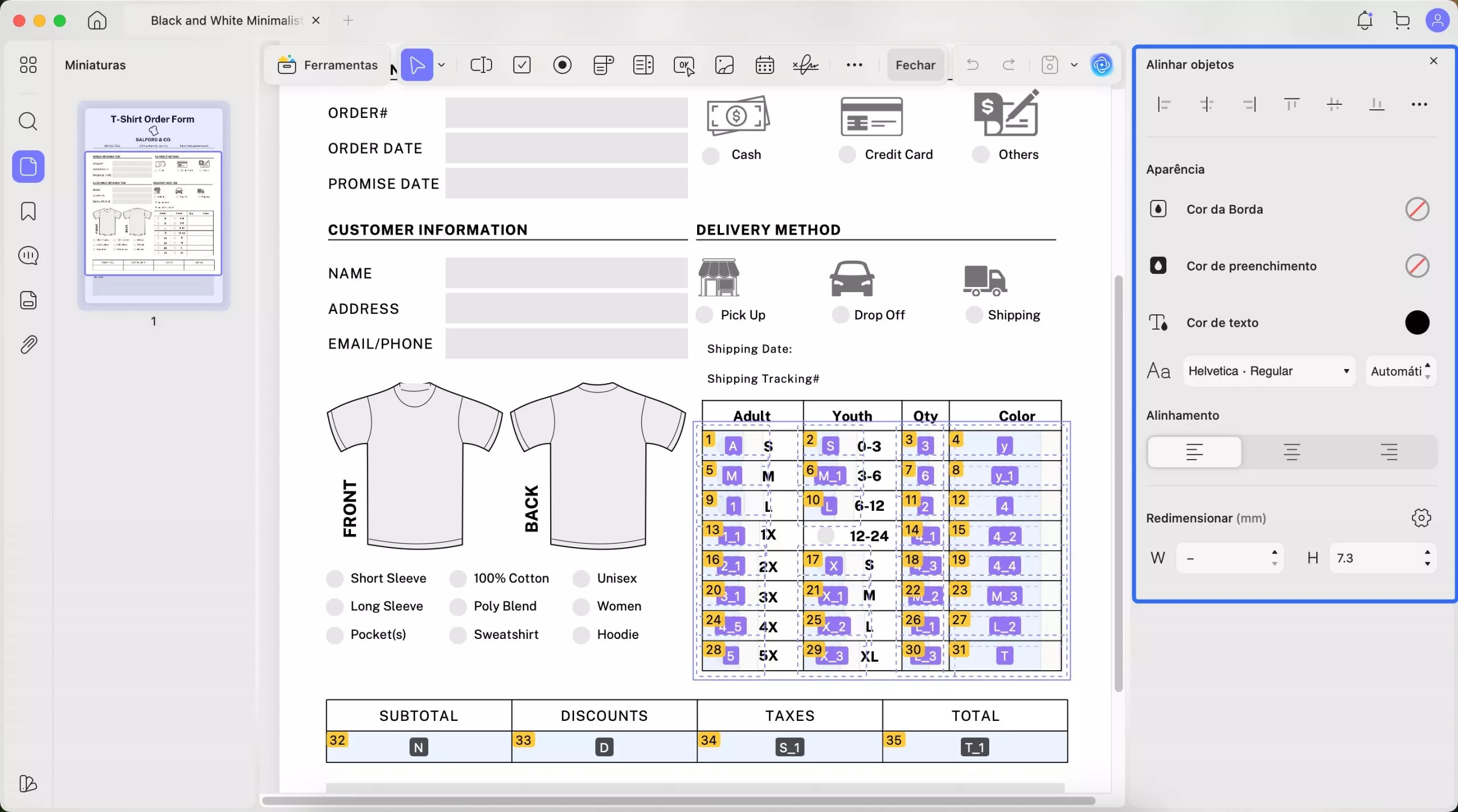The height and width of the screenshot is (812, 1458).
Task: Check the Long Sleeve option
Action: (335, 606)
